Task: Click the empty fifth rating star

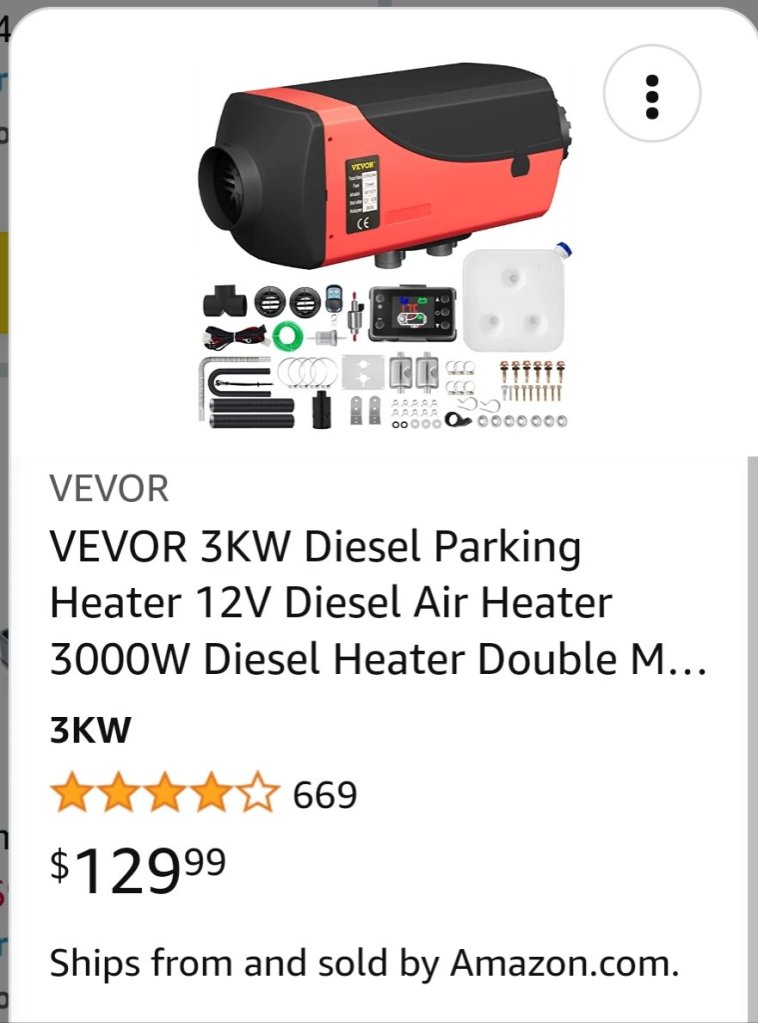Action: pos(258,792)
